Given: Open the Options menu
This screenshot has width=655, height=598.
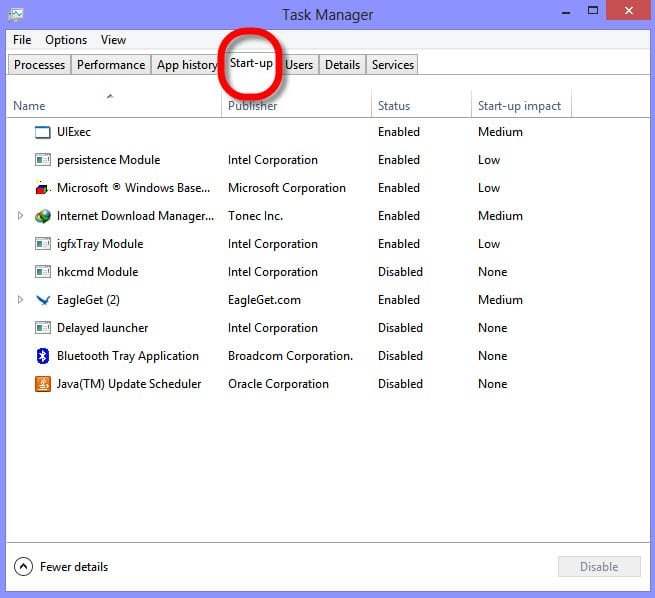Looking at the screenshot, I should (66, 40).
